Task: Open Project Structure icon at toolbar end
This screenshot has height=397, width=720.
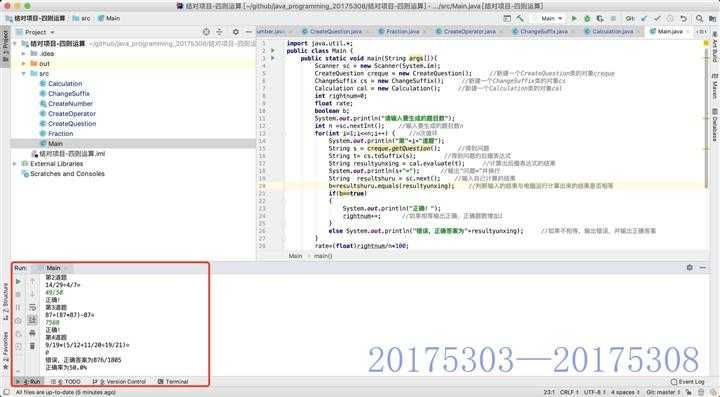Action: click(712, 18)
